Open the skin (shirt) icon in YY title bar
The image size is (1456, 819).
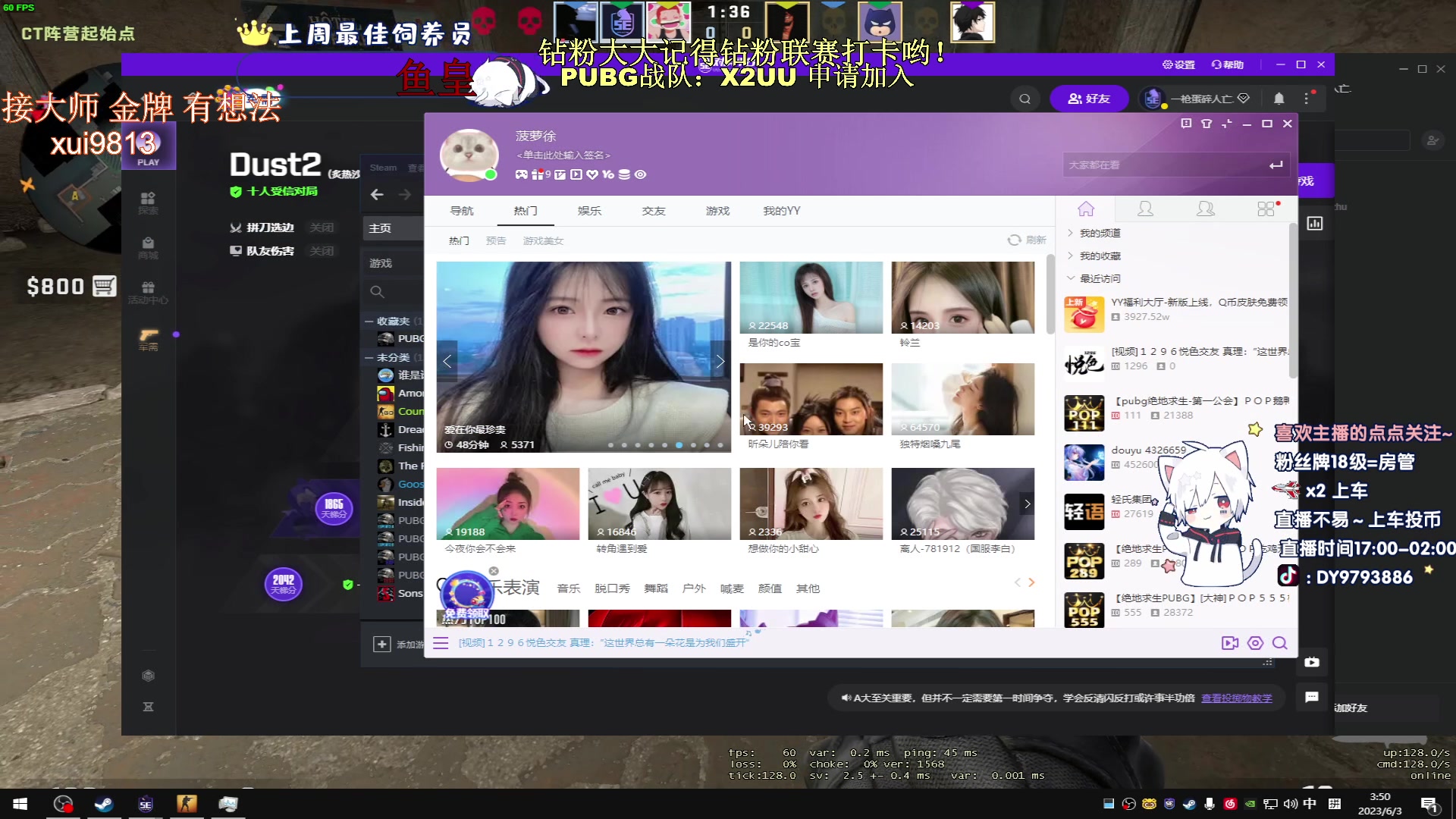coord(1207,124)
